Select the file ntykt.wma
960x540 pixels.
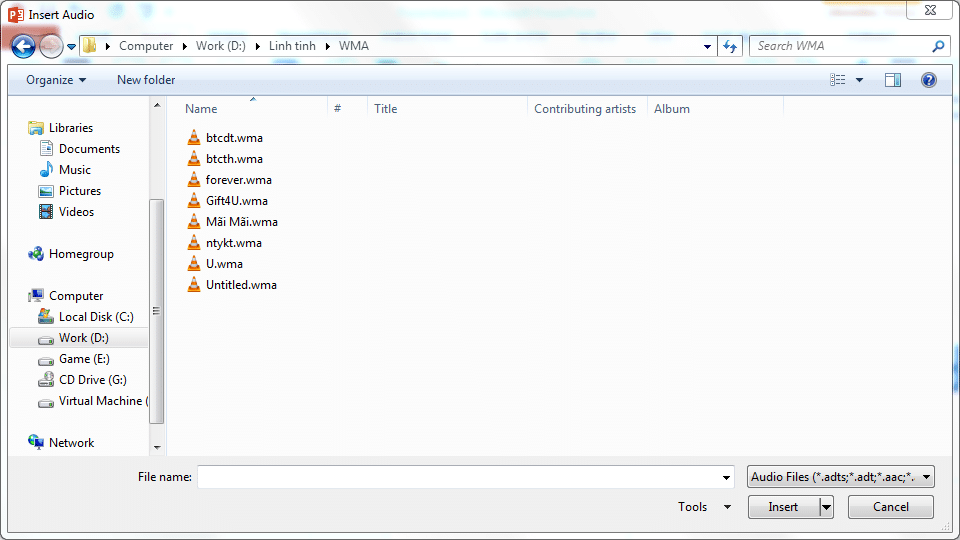(233, 242)
